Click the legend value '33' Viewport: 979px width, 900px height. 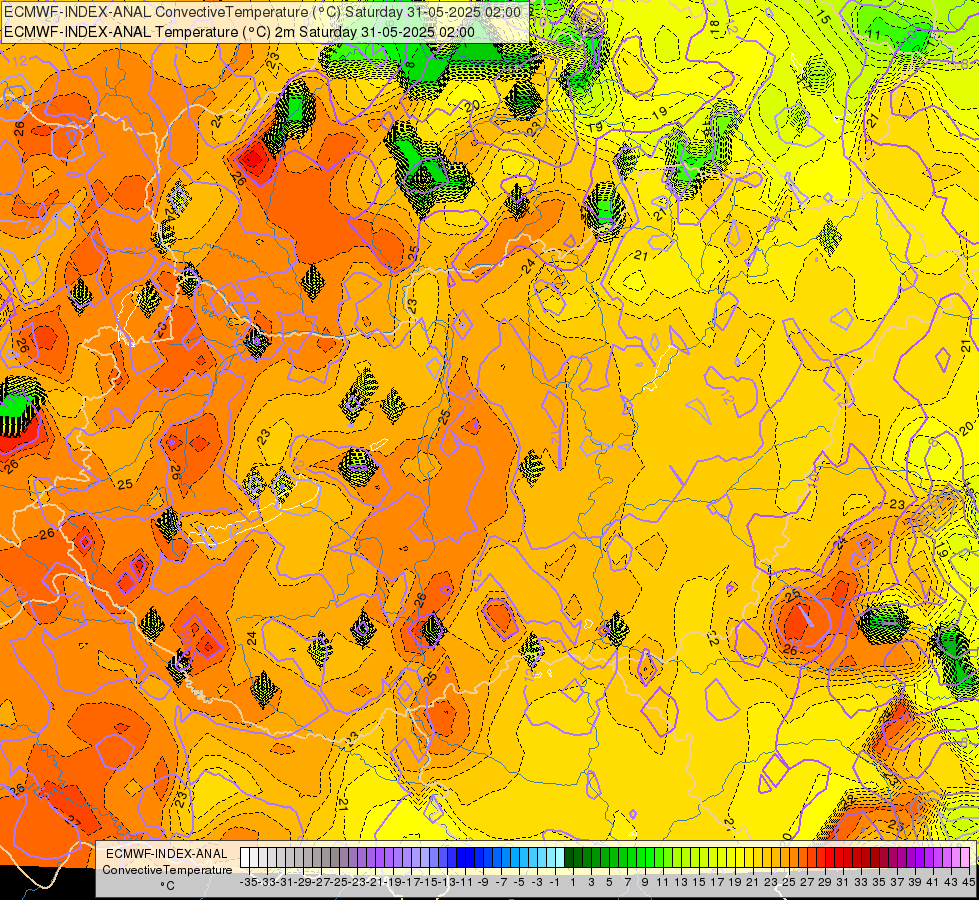861,882
